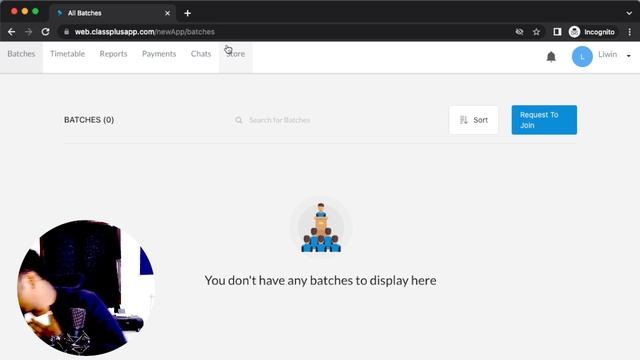
Task: Close the All Batches tab
Action: (167, 13)
